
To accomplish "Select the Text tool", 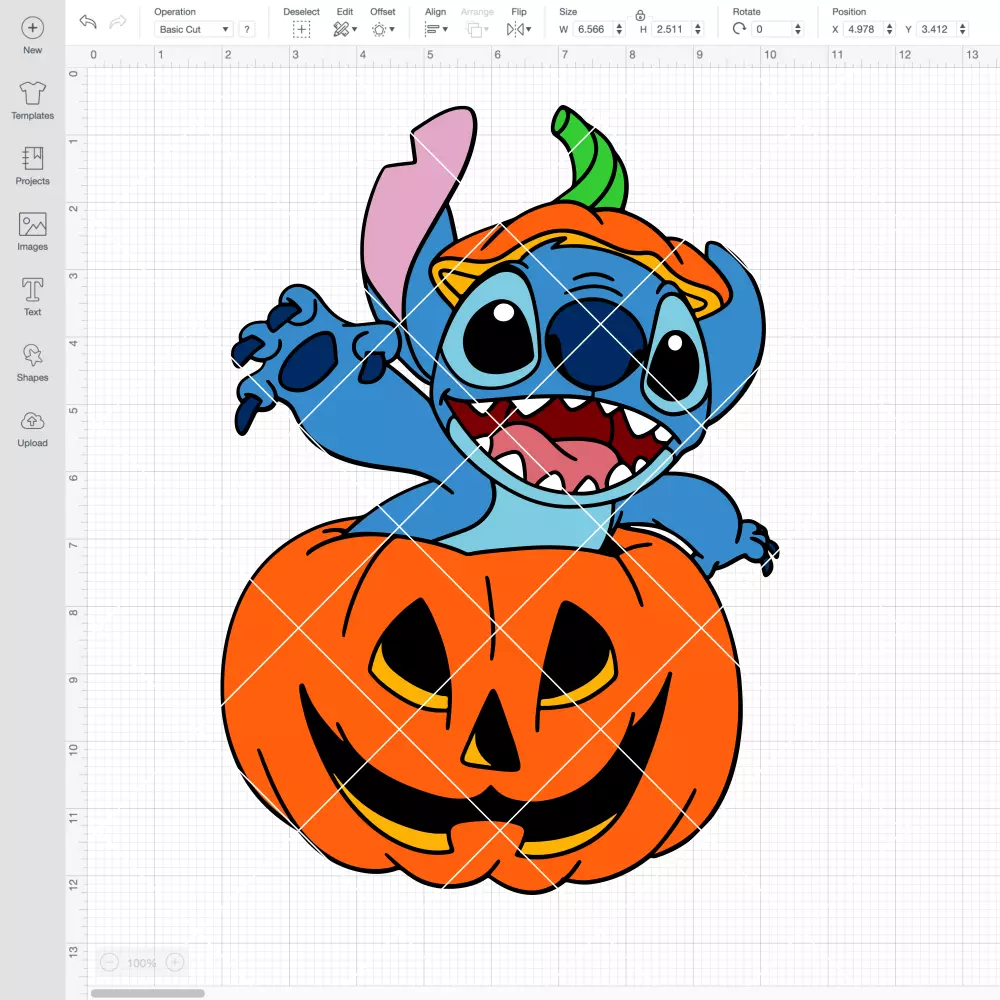I will pos(33,297).
